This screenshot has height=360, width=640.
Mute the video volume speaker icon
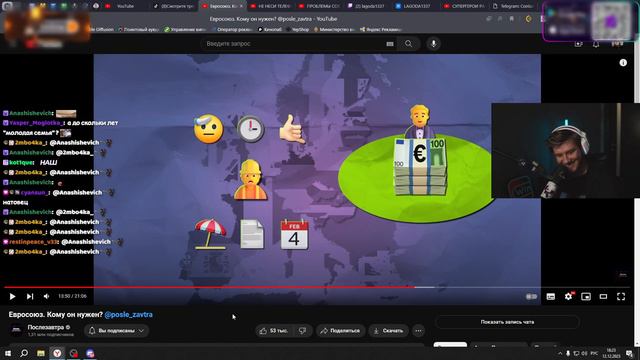pos(47,296)
